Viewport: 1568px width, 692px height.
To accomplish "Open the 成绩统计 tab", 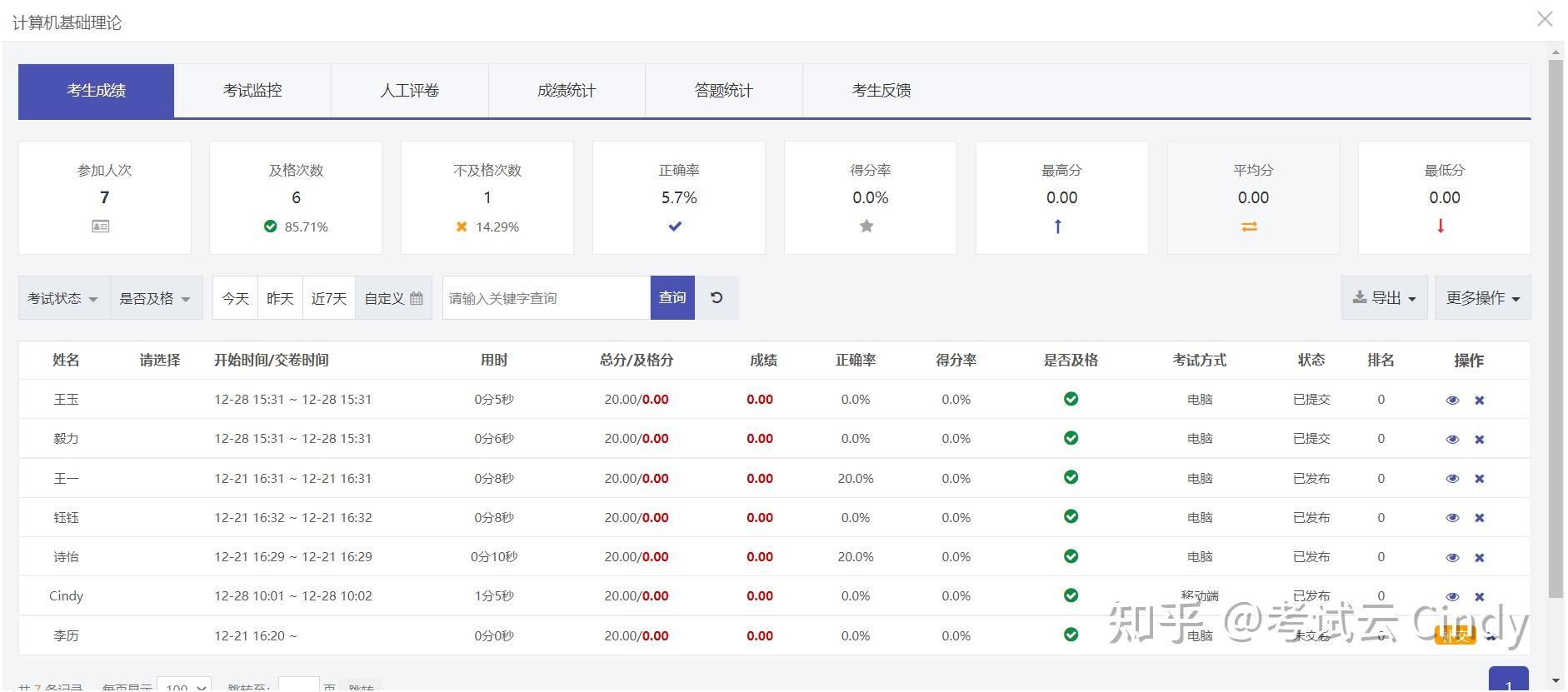I will tap(567, 91).
